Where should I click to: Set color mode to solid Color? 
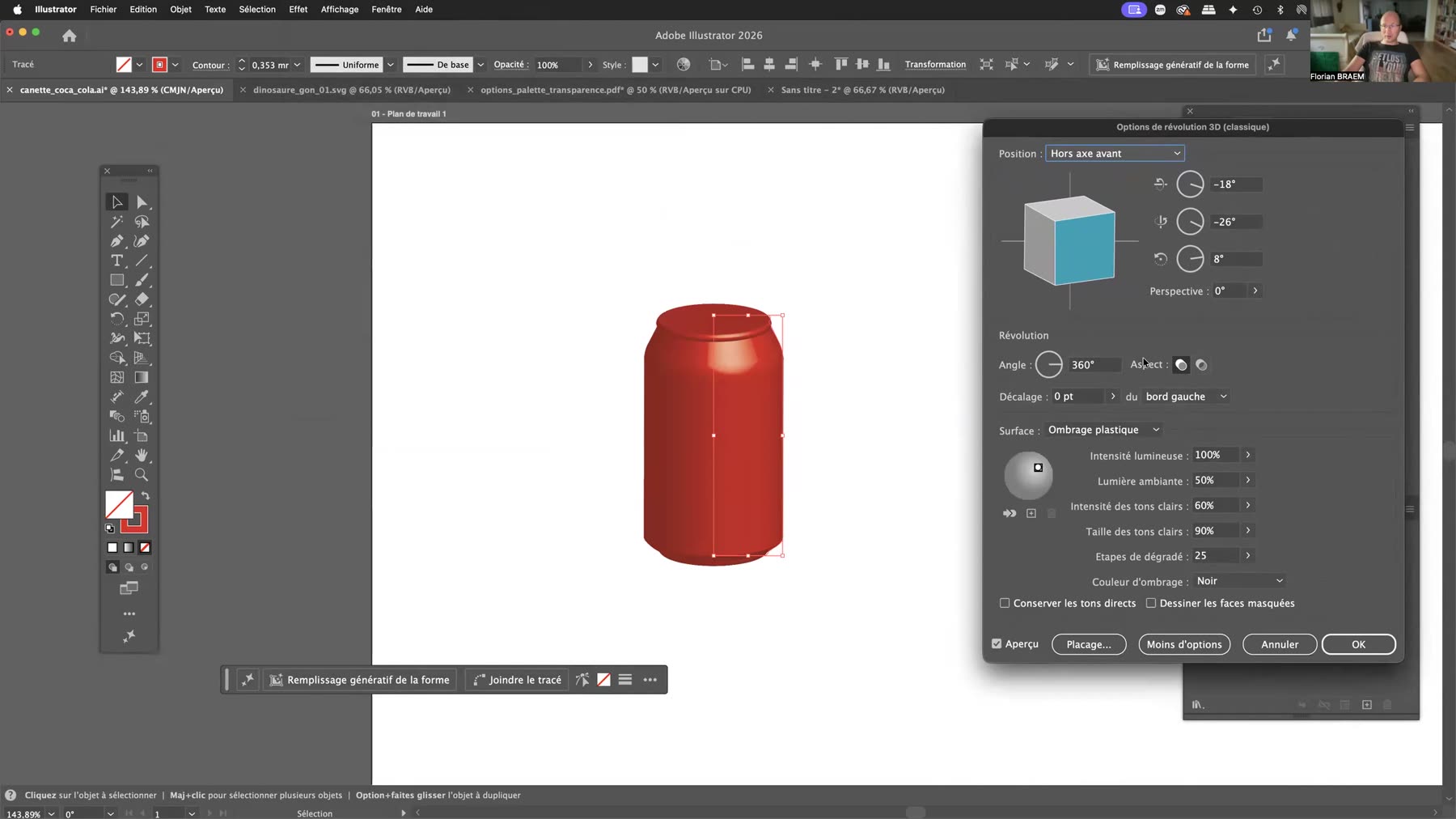pos(112,548)
